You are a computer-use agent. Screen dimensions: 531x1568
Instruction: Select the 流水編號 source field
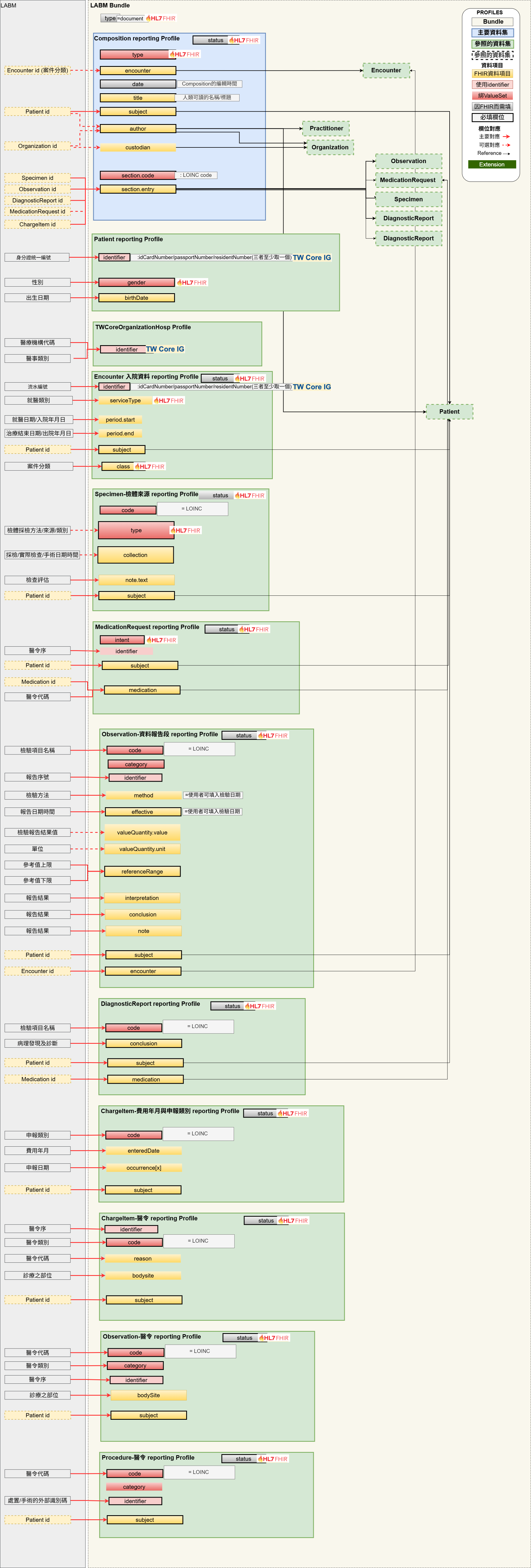38,386
